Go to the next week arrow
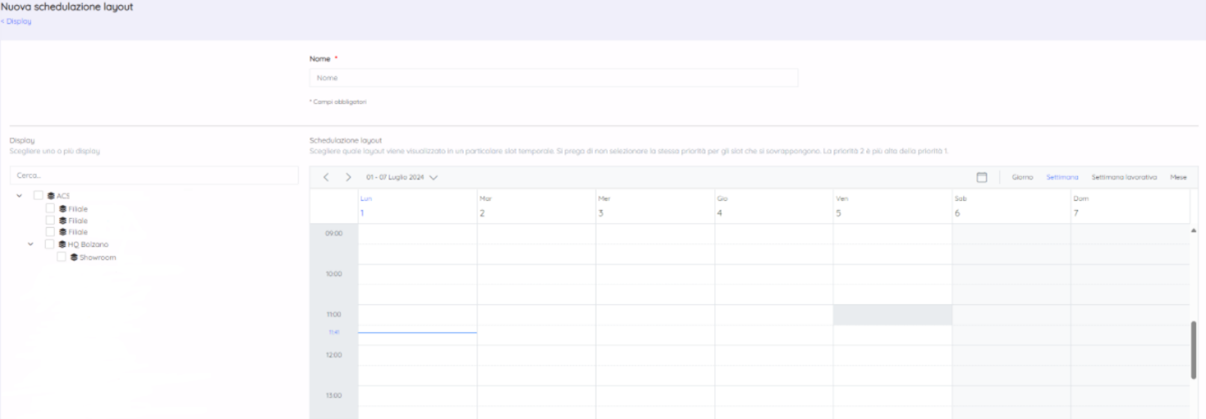The image size is (1206, 419). pos(348,177)
